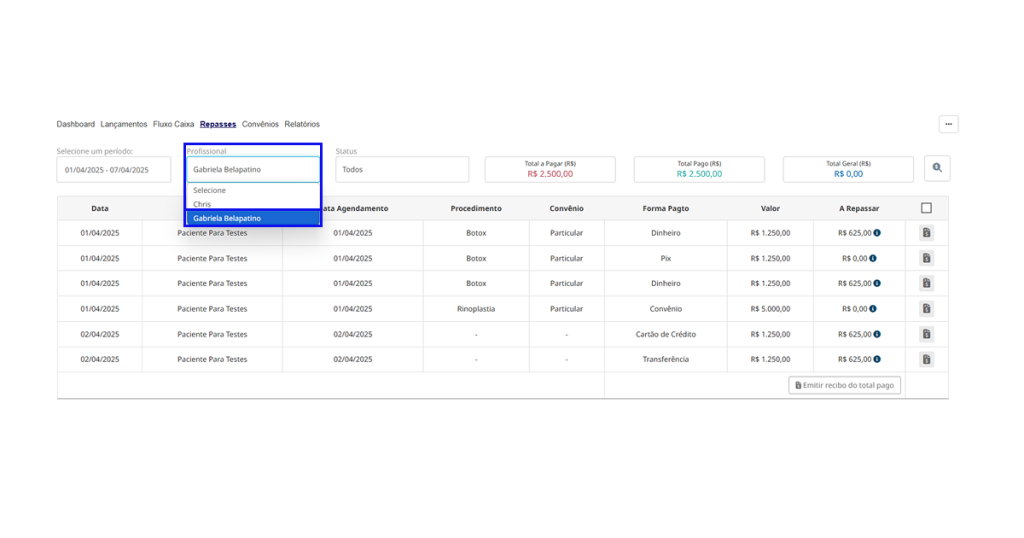
Task: Click the 'Pix' payment method cell
Action: pos(665,258)
